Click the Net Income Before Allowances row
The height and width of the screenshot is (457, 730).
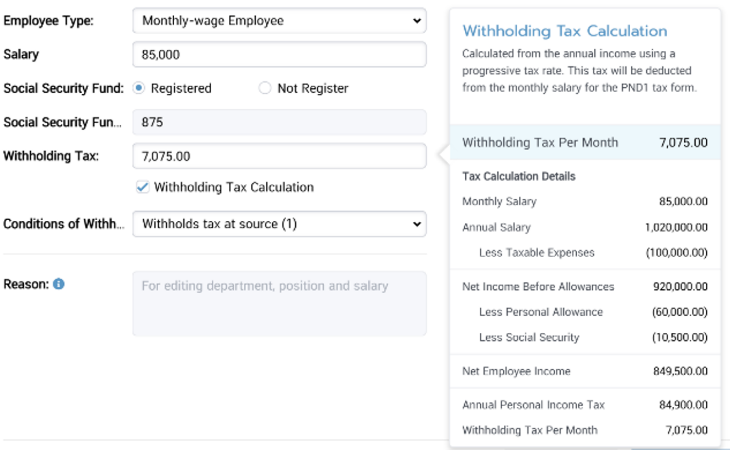point(584,286)
